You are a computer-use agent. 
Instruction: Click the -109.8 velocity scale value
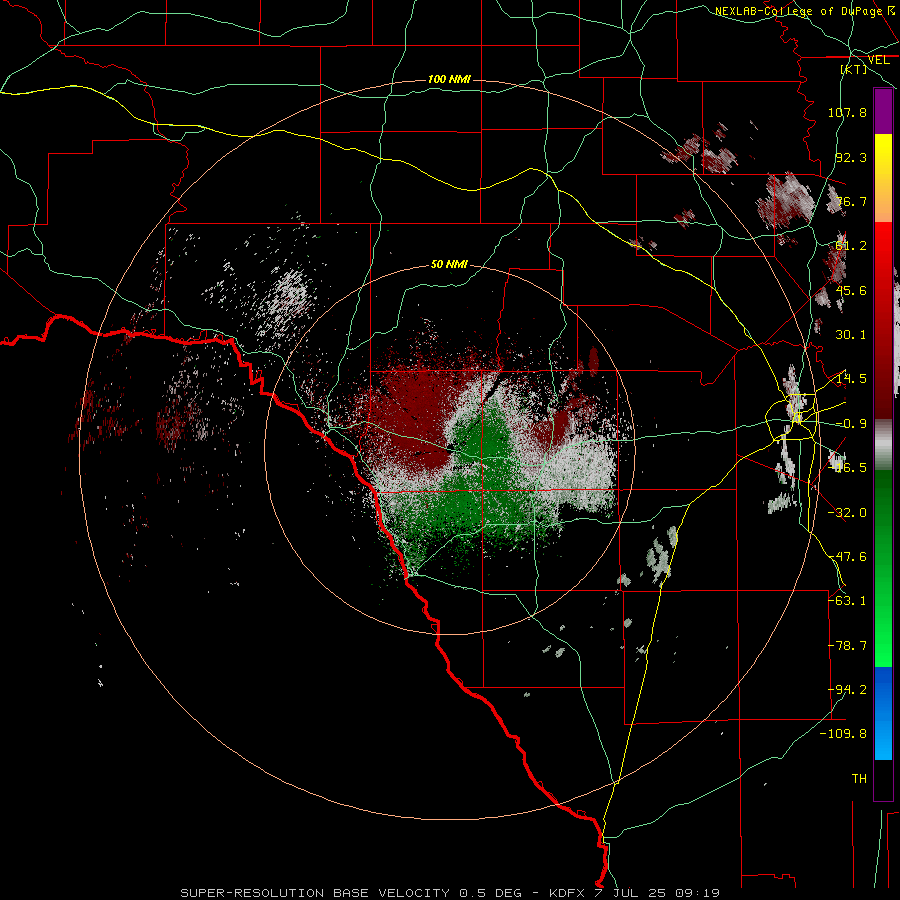tap(843, 734)
